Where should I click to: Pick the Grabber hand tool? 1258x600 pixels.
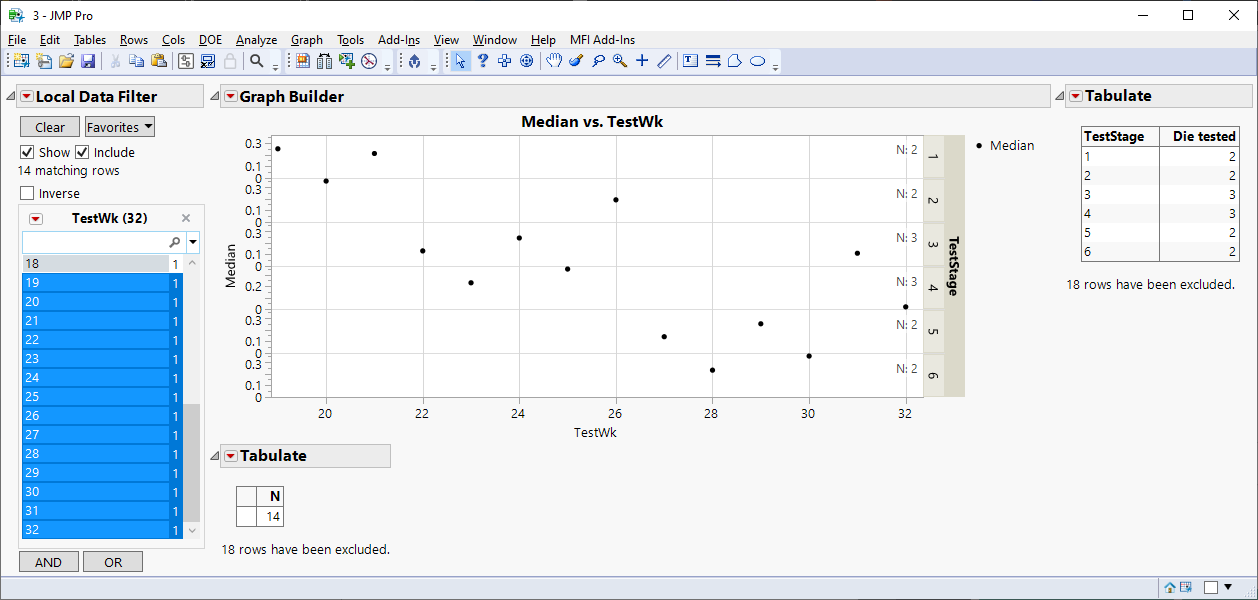click(x=553, y=61)
